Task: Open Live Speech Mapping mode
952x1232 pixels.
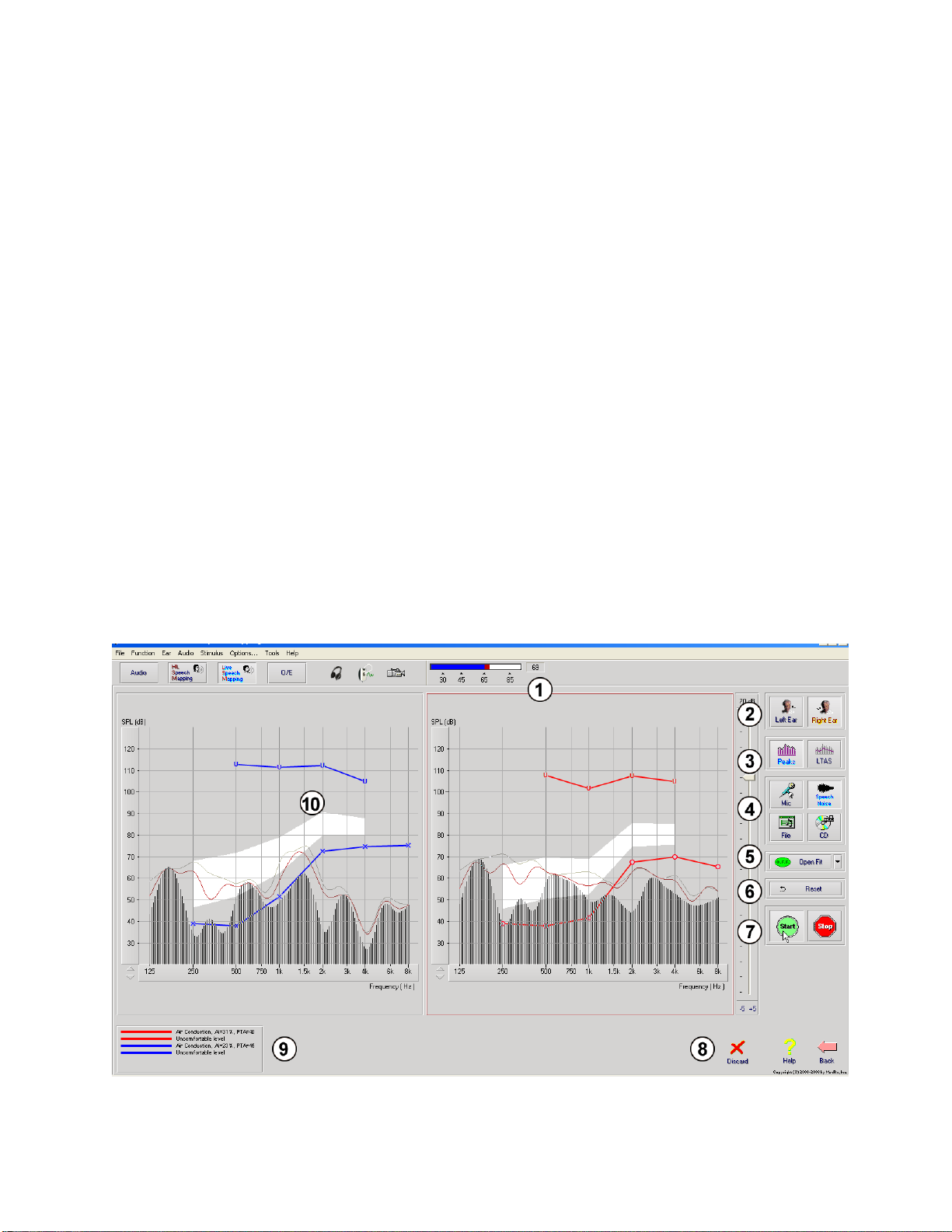Action: coord(237,673)
